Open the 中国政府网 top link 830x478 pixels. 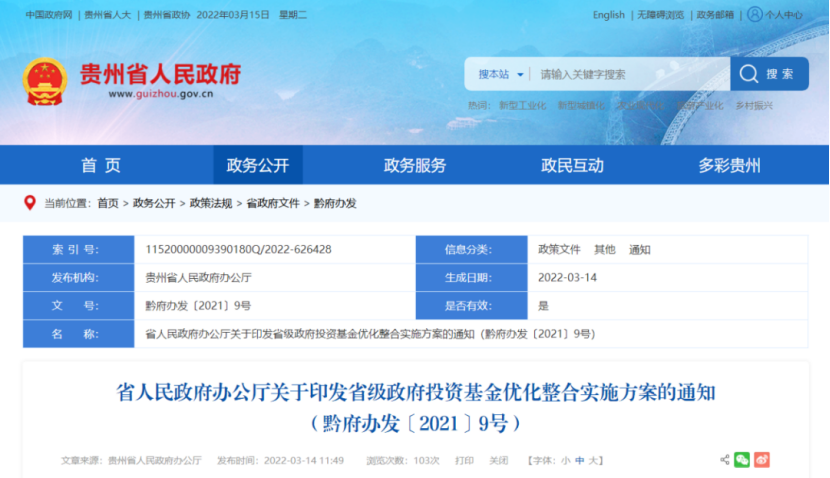tap(49, 15)
